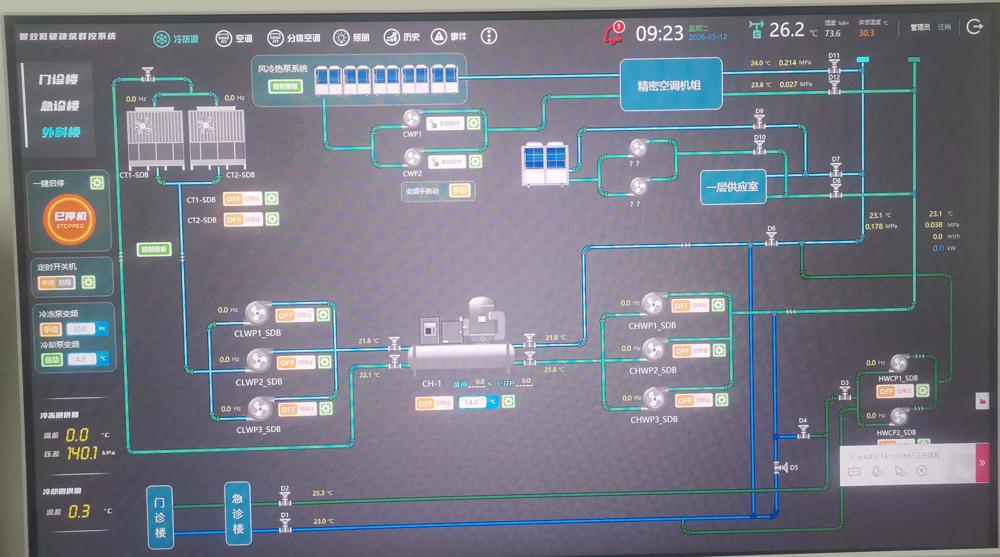This screenshot has width=1000, height=557.
Task: Open CHWP2_SDB settings gear
Action: pos(720,350)
